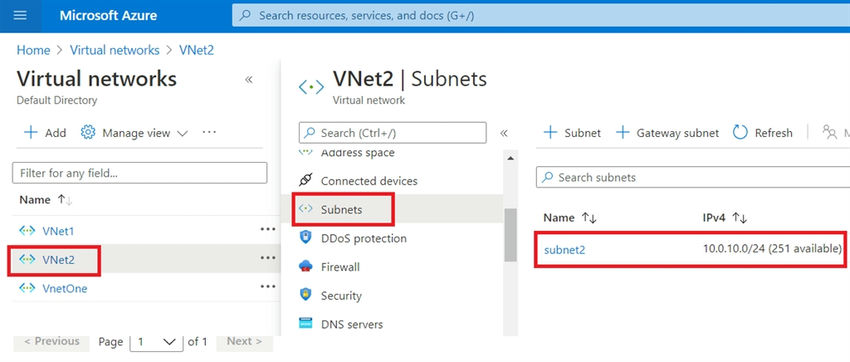Click the Manage view gear icon
The height and width of the screenshot is (362, 850).
[88, 132]
